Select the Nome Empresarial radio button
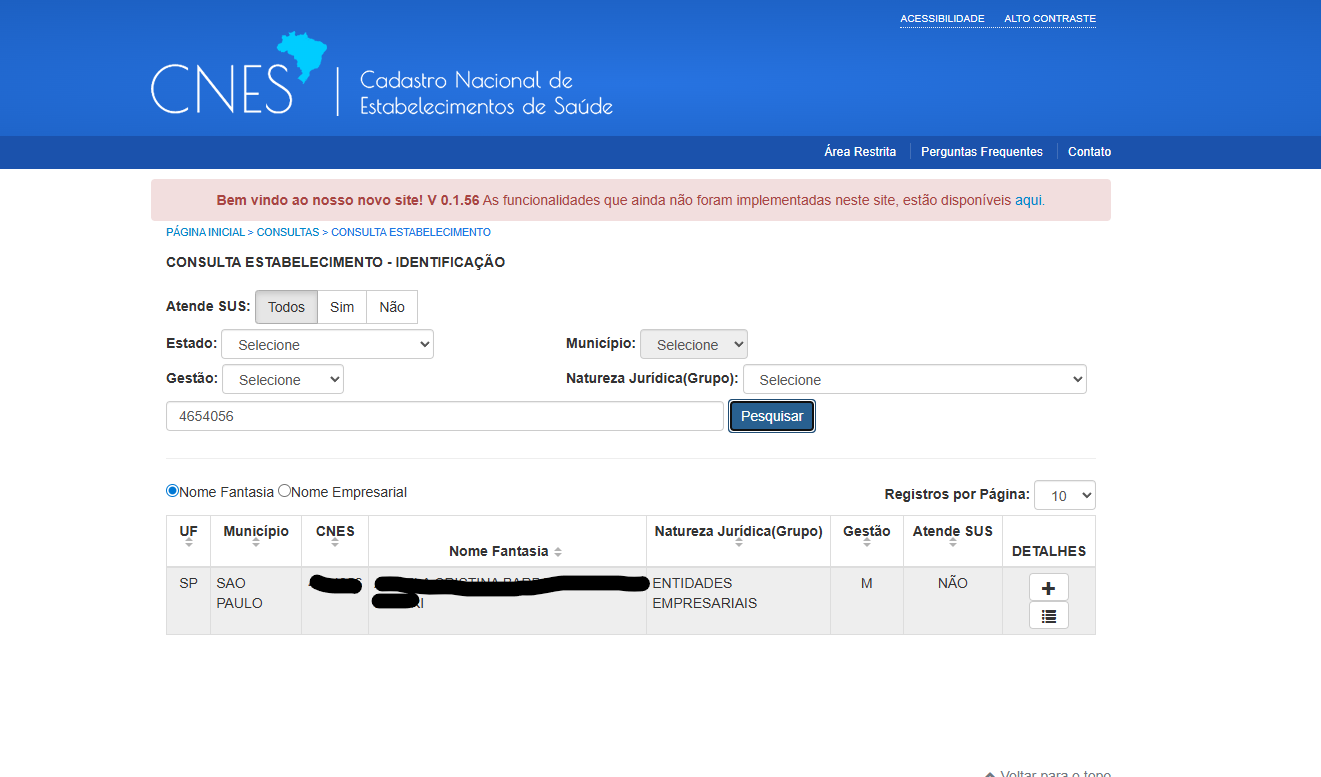Viewport: 1321px width, 777px height. pyautogui.click(x=284, y=491)
